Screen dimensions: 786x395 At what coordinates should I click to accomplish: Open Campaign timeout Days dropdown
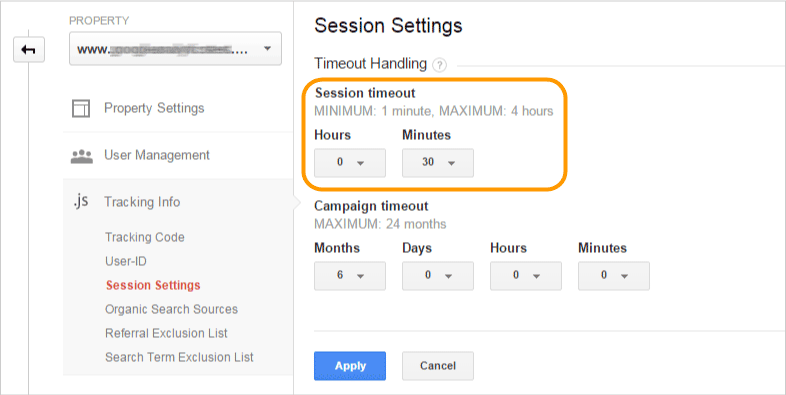pos(438,276)
